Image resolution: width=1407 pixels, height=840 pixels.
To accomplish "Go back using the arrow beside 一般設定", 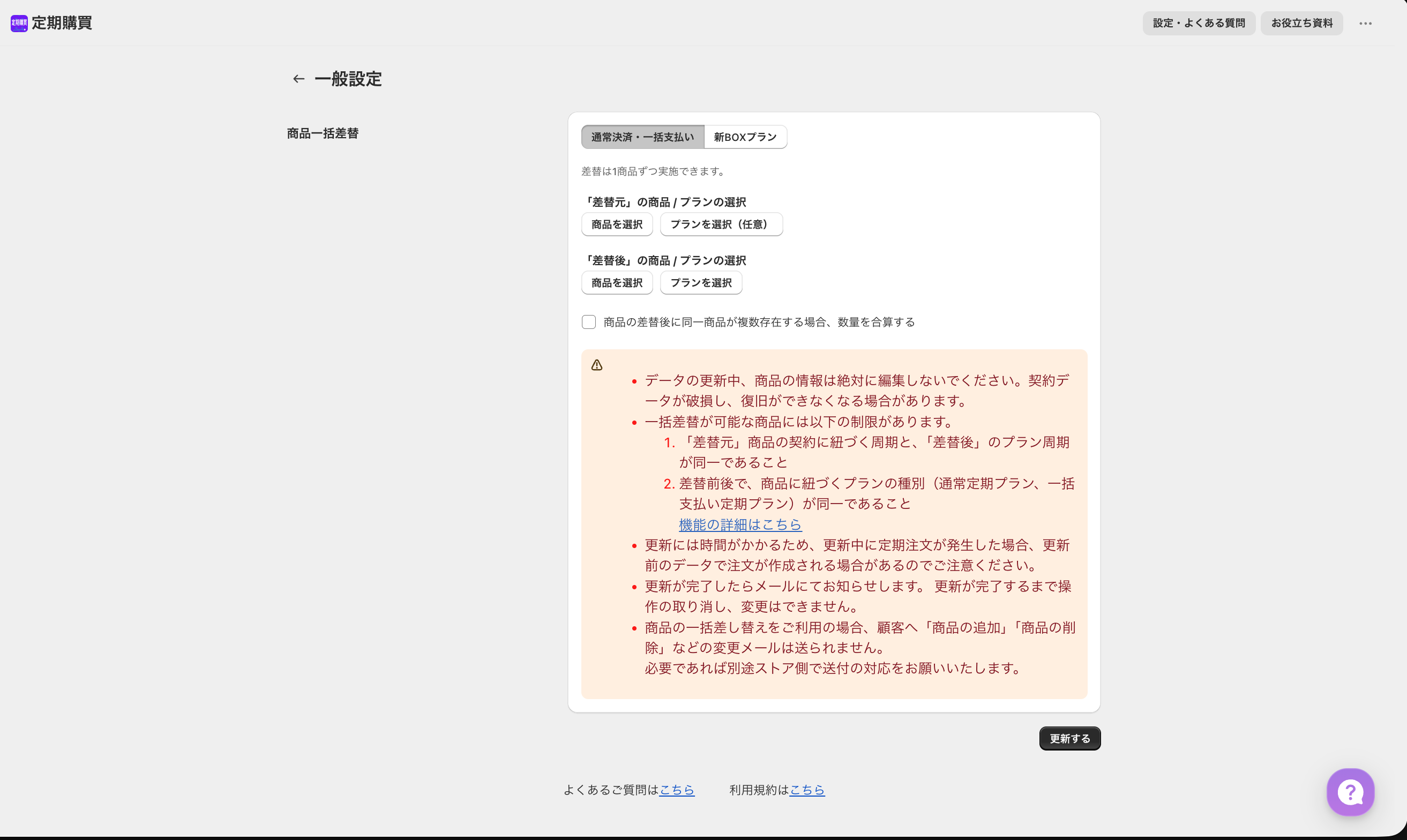I will click(299, 79).
